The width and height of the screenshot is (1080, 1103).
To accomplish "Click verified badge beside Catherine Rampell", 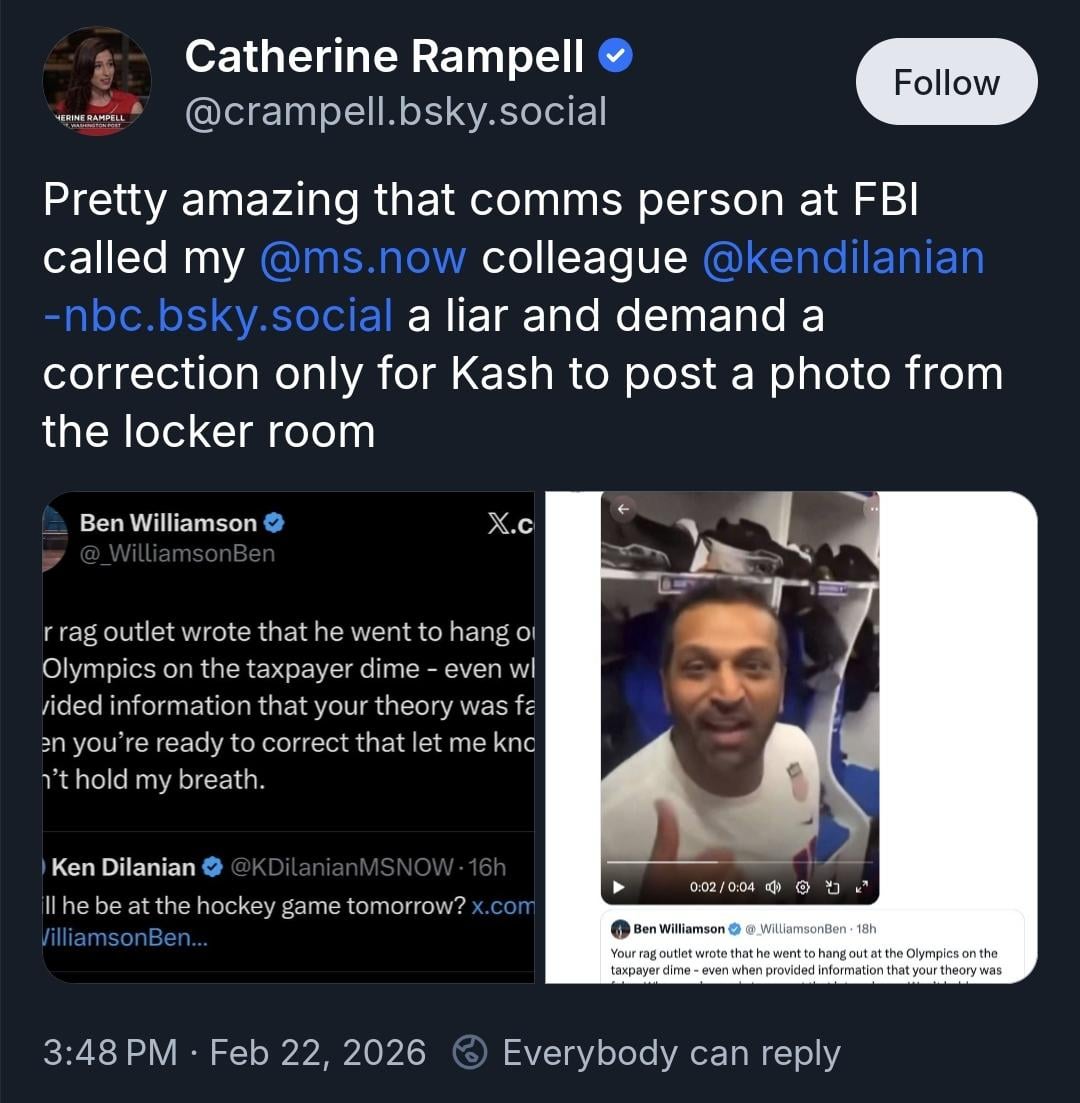I will click(x=615, y=57).
